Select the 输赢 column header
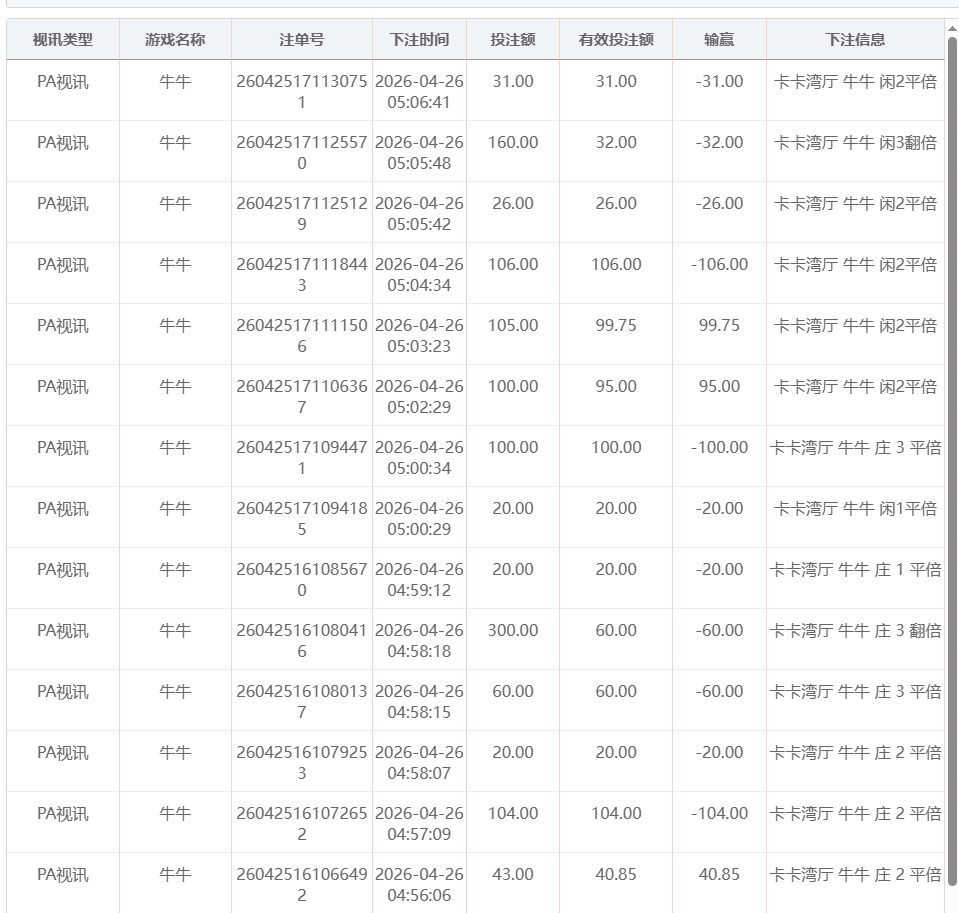The width and height of the screenshot is (959, 913). (719, 40)
